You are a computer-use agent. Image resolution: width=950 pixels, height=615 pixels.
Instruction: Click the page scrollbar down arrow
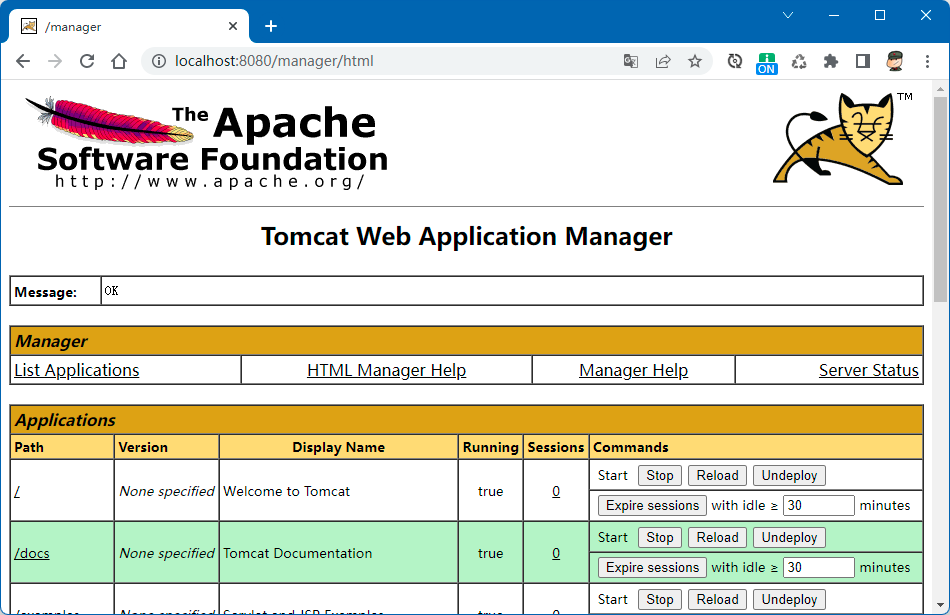pos(940,605)
